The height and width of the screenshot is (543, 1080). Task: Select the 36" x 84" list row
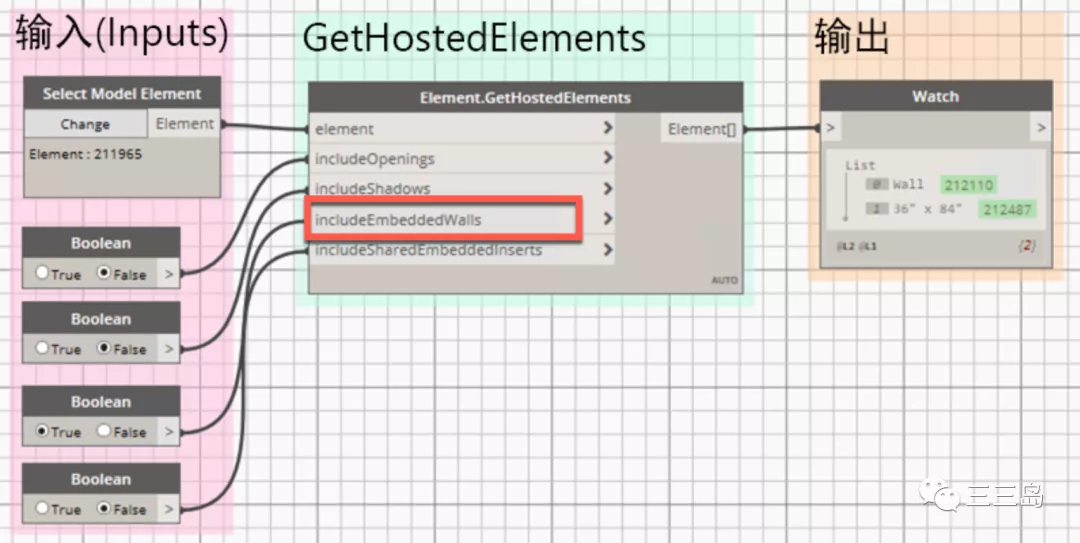951,209
